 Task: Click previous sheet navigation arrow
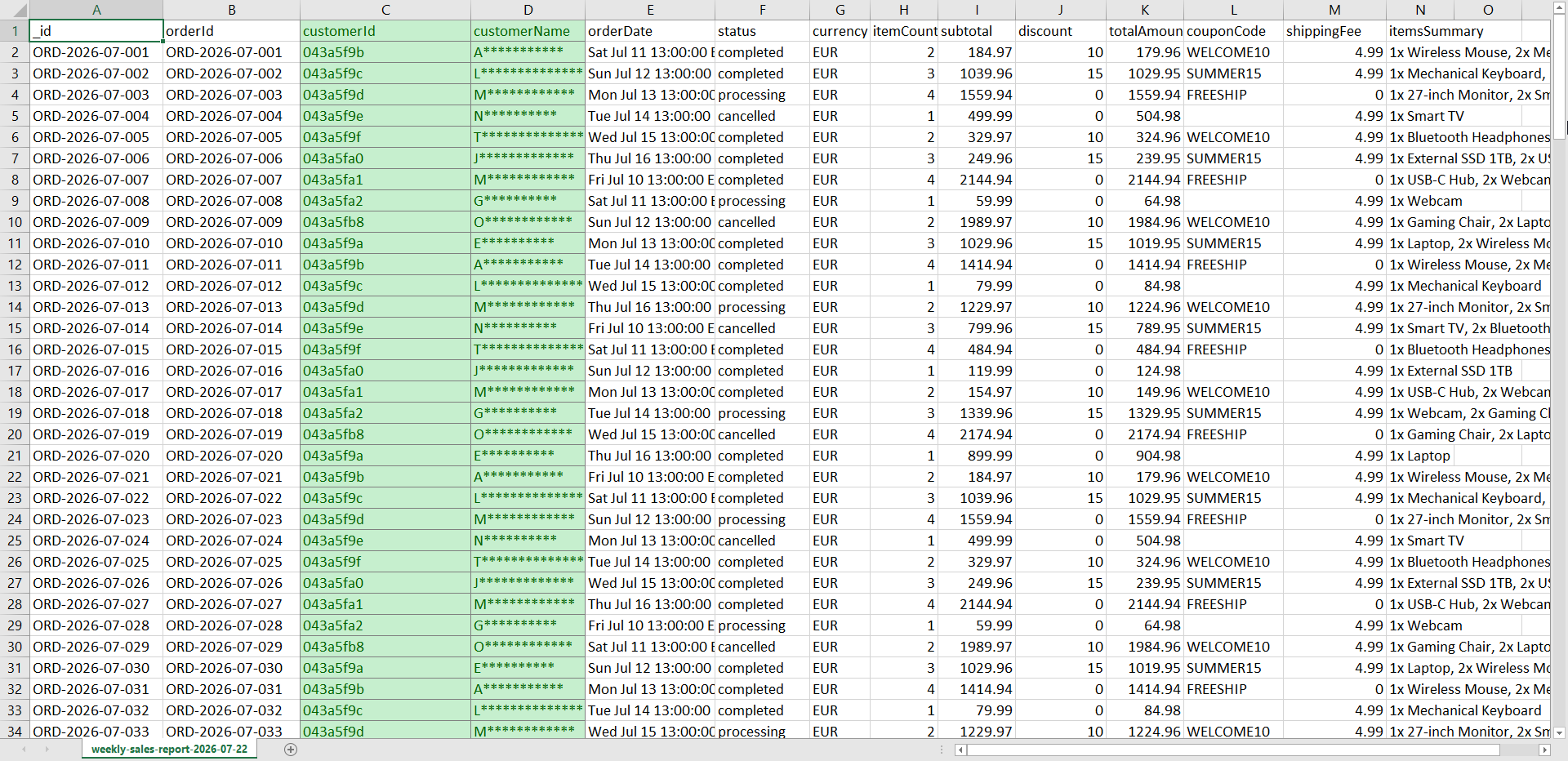pos(24,750)
